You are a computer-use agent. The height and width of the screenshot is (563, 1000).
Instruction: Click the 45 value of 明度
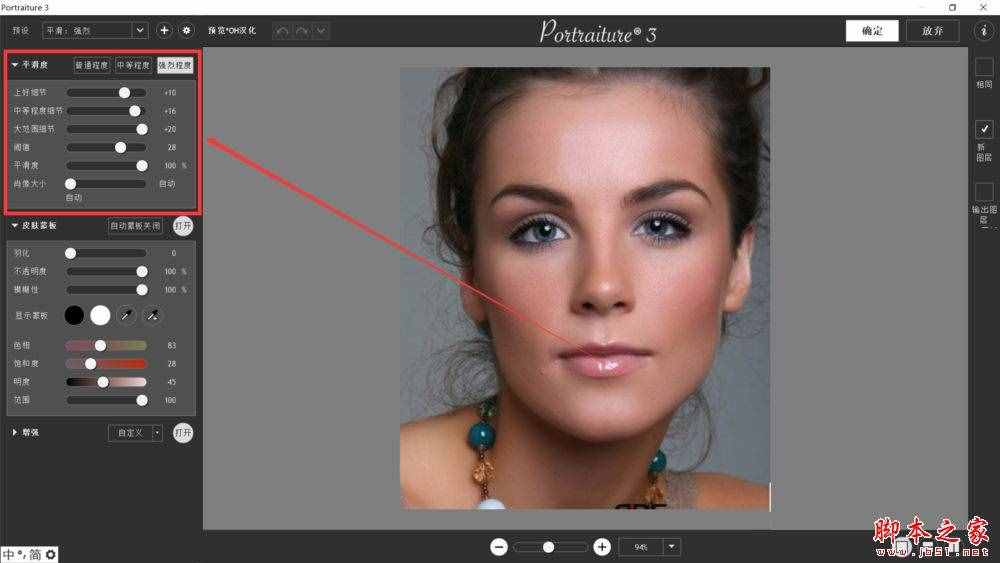tap(172, 382)
